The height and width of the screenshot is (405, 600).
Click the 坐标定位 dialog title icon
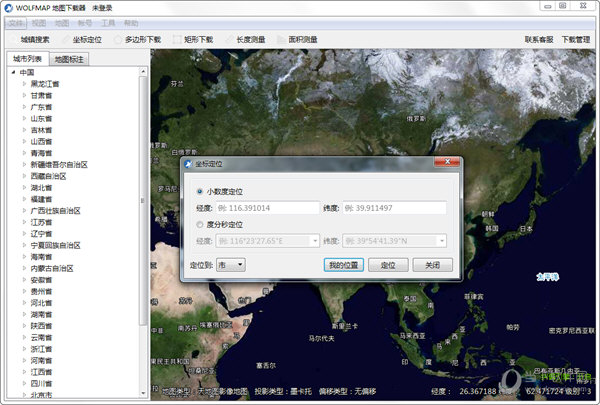(x=188, y=164)
